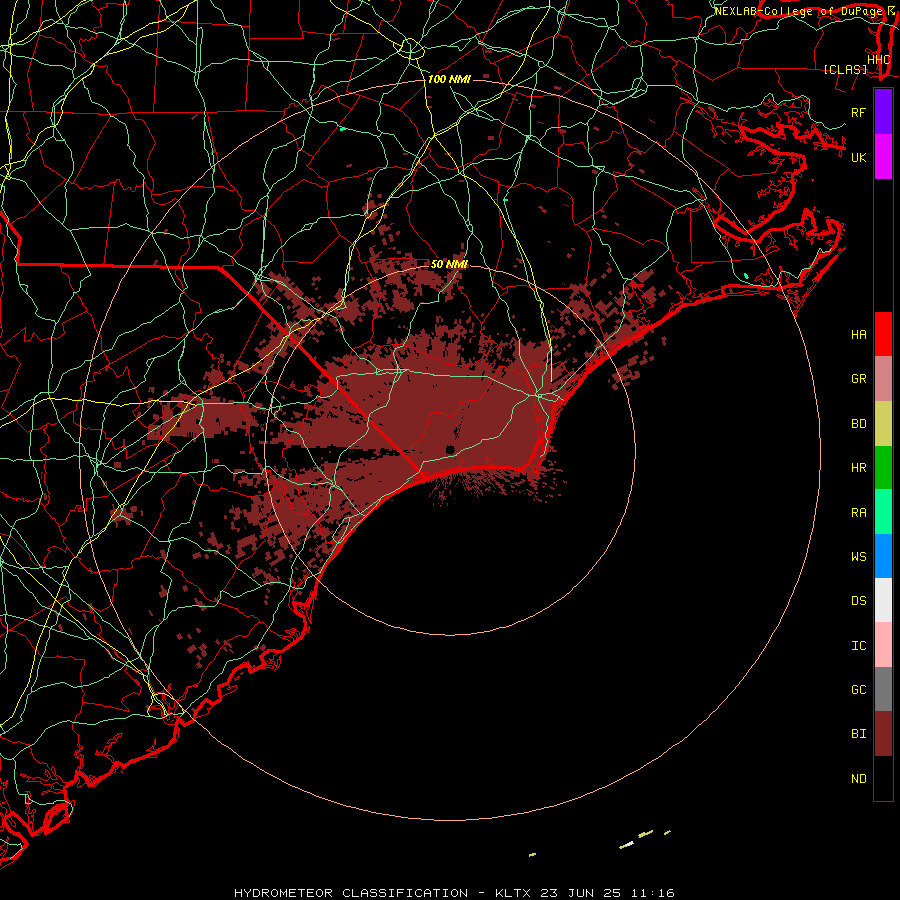The image size is (900, 900).
Task: Click the RF legend label text
Action: point(858,112)
